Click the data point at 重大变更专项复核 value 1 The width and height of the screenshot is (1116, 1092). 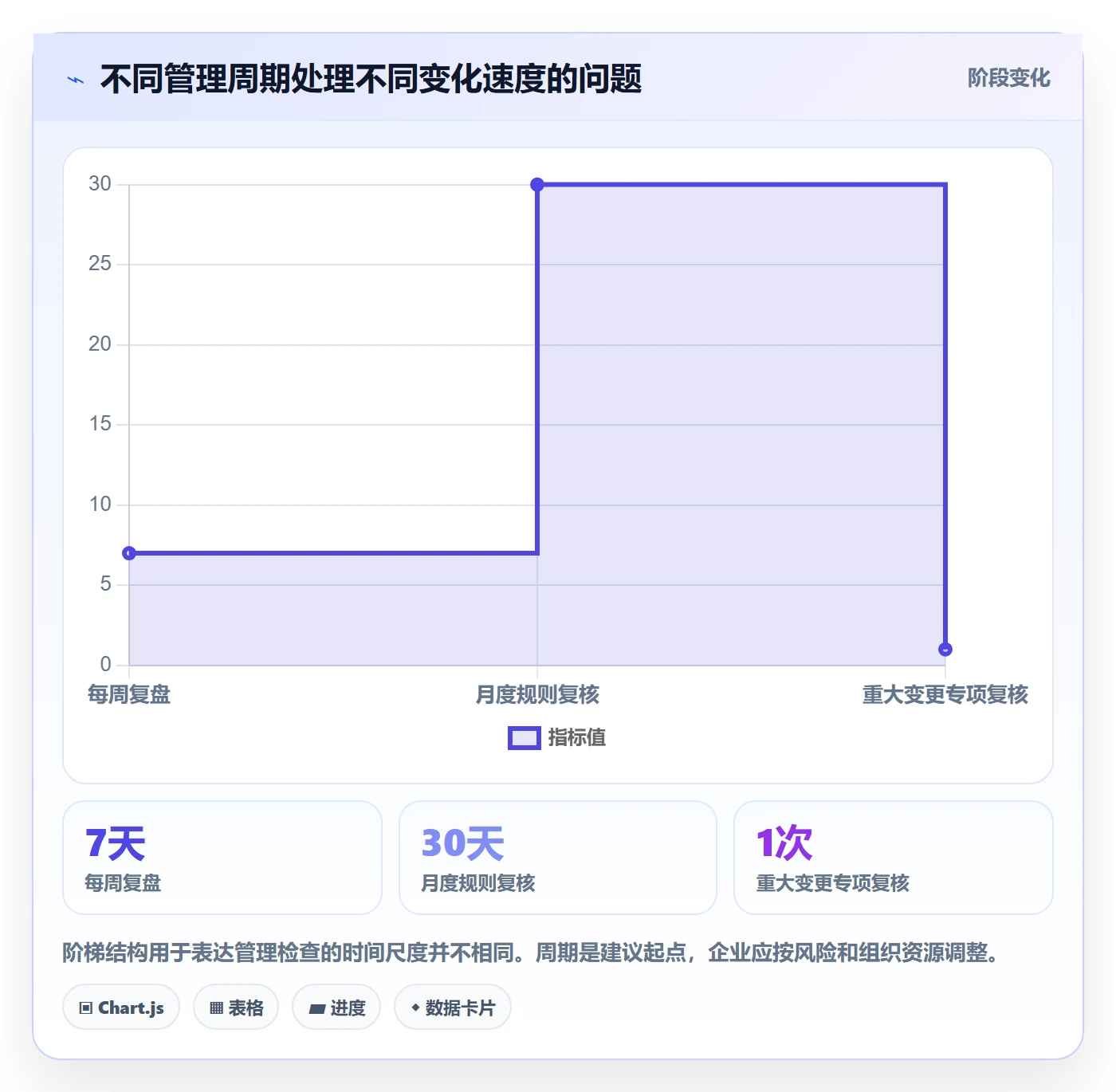click(x=945, y=650)
